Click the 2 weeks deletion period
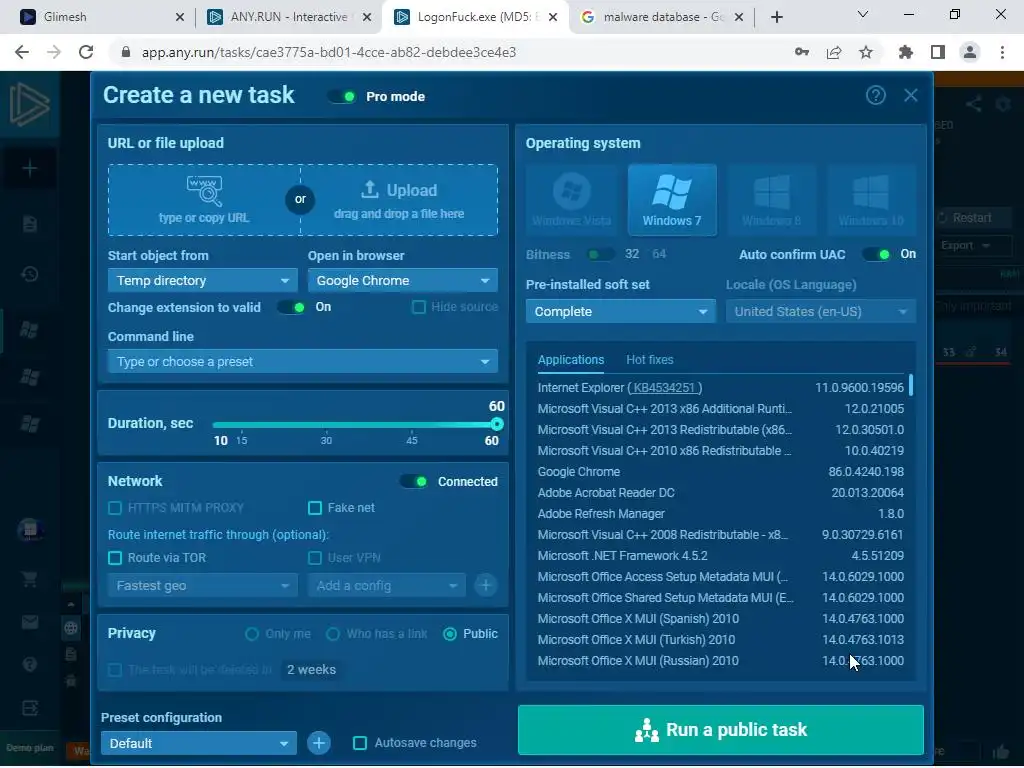 (x=312, y=669)
